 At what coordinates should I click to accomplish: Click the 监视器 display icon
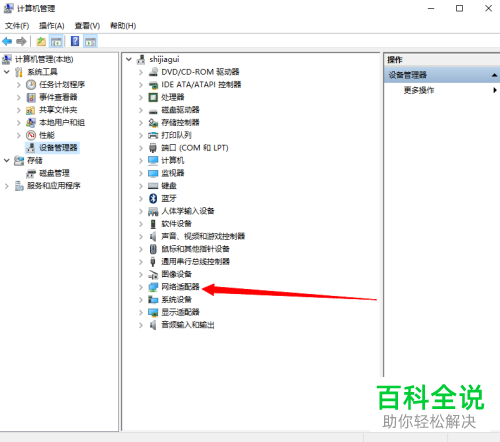pyautogui.click(x=153, y=173)
